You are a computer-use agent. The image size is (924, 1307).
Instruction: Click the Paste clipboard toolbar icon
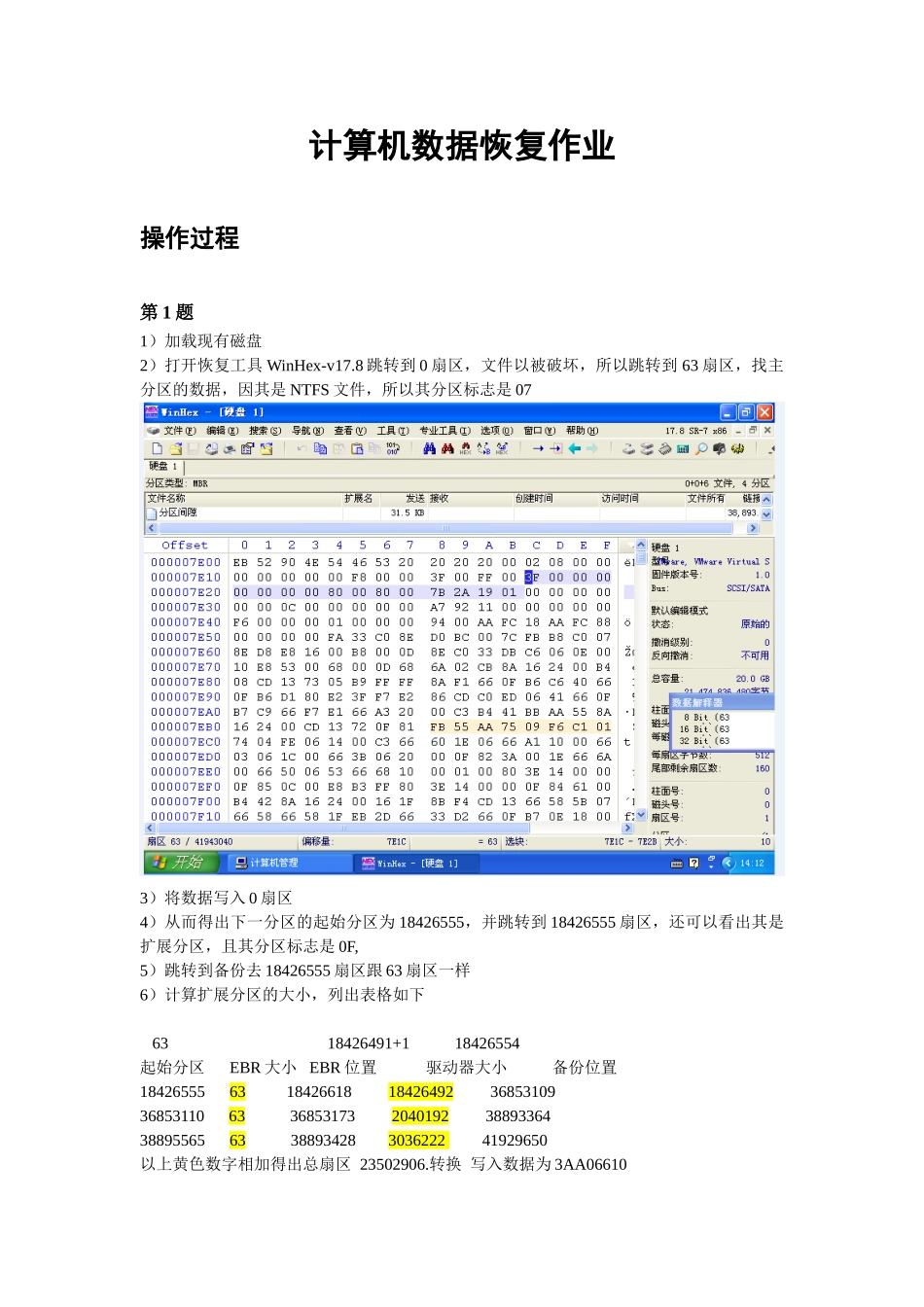[356, 448]
